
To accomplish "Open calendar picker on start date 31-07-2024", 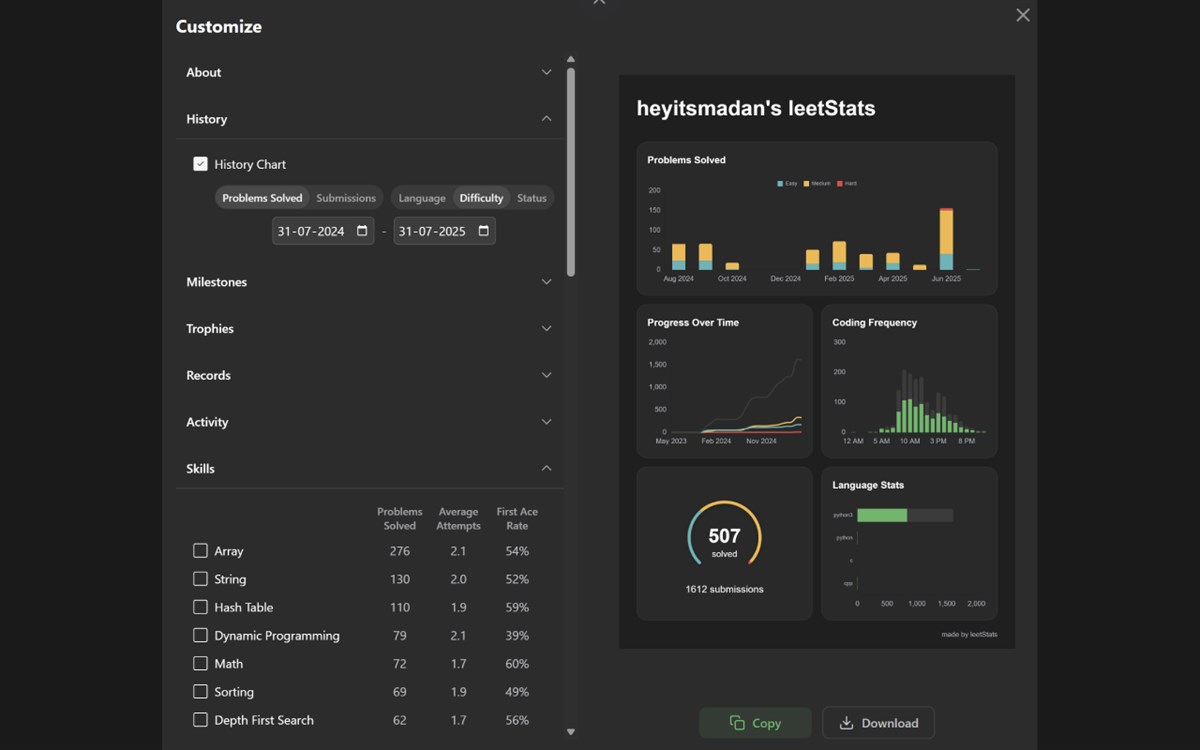I will pos(362,231).
